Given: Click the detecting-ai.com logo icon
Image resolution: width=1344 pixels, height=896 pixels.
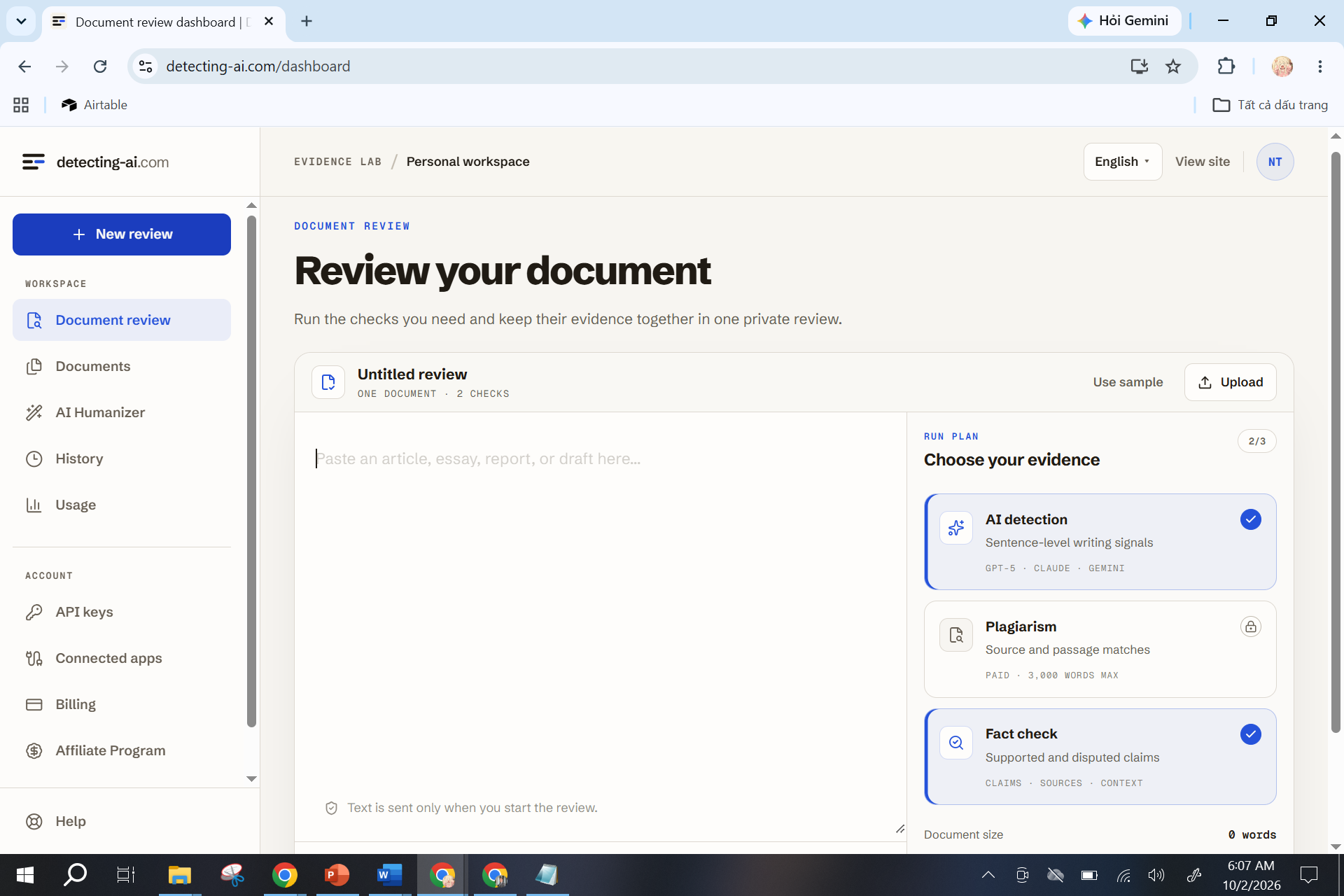Looking at the screenshot, I should [x=33, y=162].
